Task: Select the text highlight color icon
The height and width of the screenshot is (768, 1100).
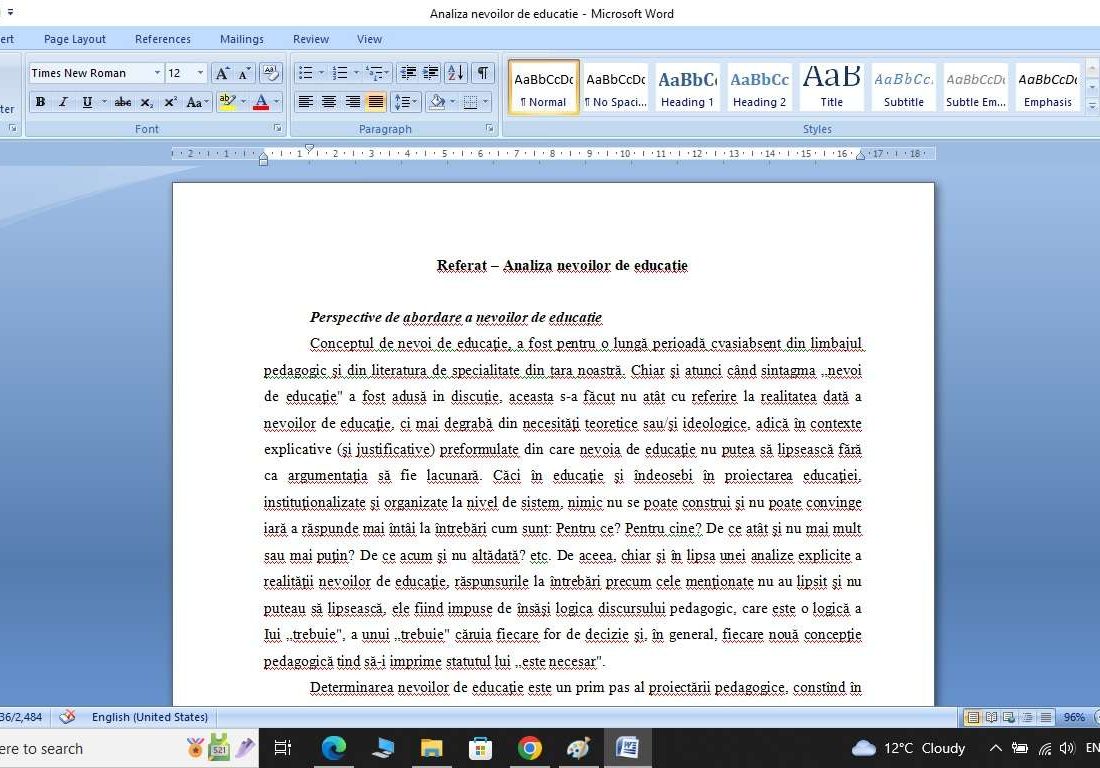Action: coord(227,102)
